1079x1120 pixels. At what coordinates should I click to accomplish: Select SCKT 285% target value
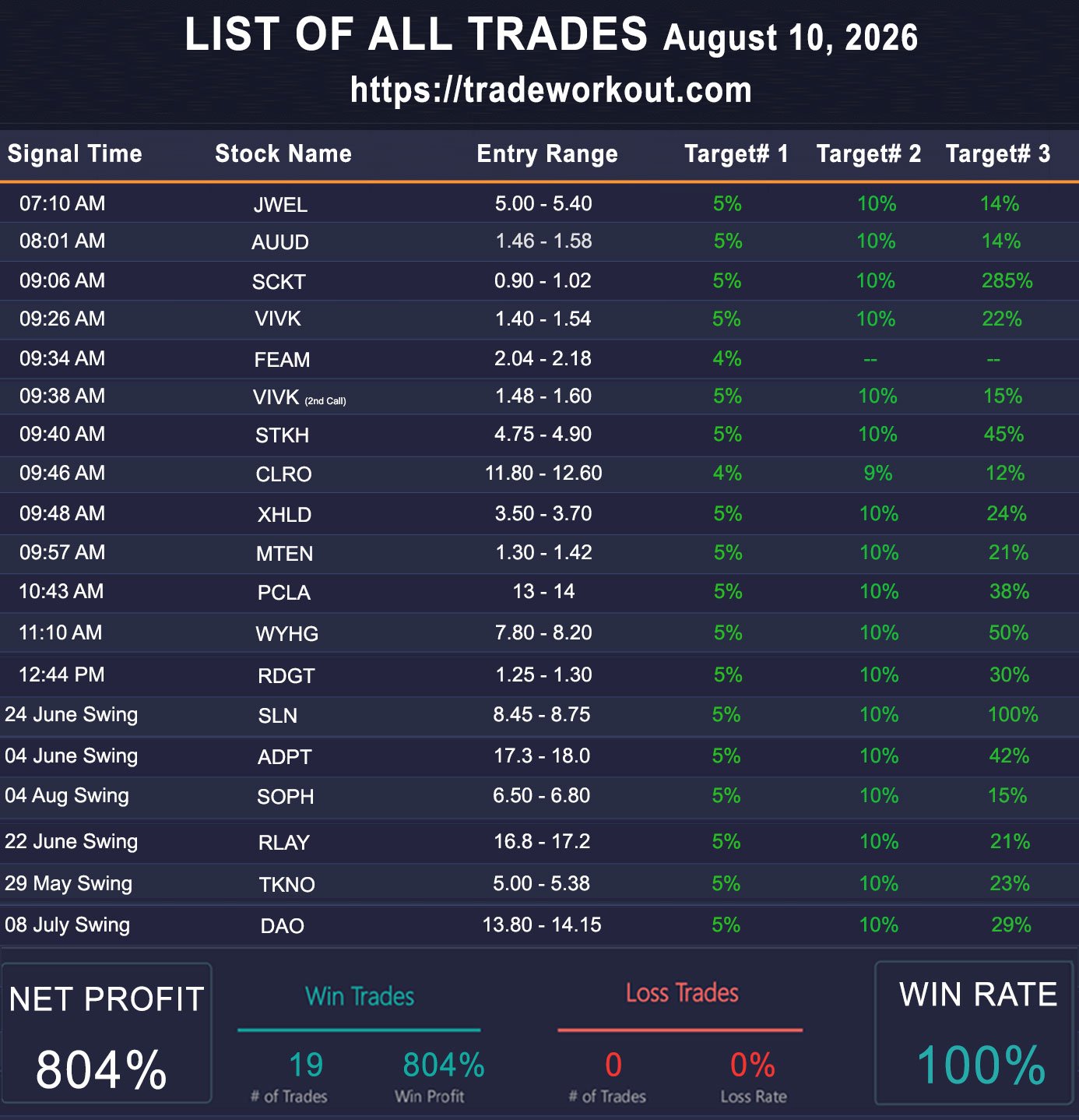tap(1007, 280)
